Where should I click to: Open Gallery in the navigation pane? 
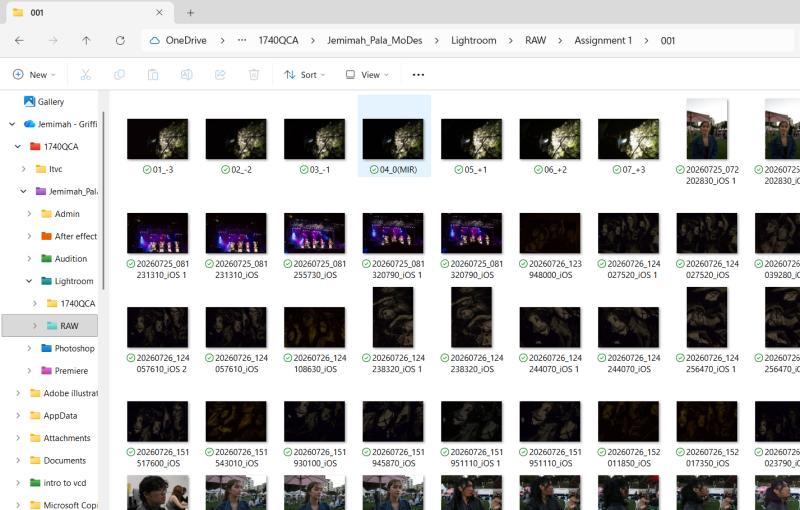coord(51,101)
